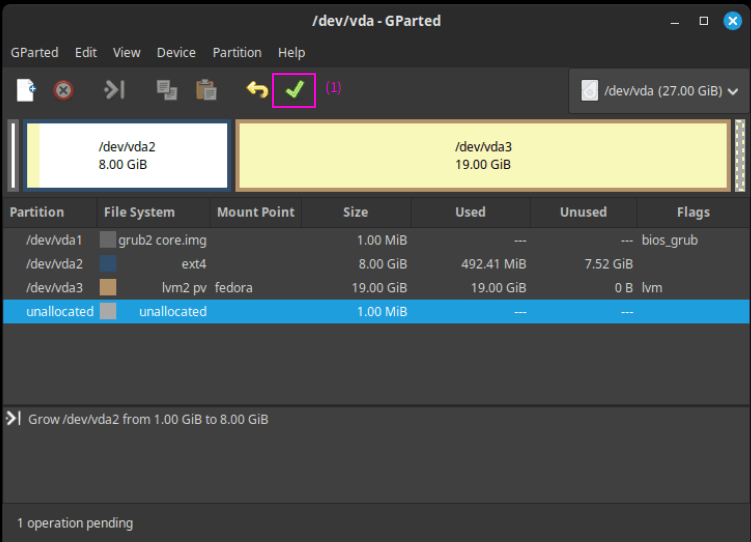Image resolution: width=751 pixels, height=542 pixels.
Task: Select pending Grow /dev/vda2 operation entry
Action: (x=148, y=419)
